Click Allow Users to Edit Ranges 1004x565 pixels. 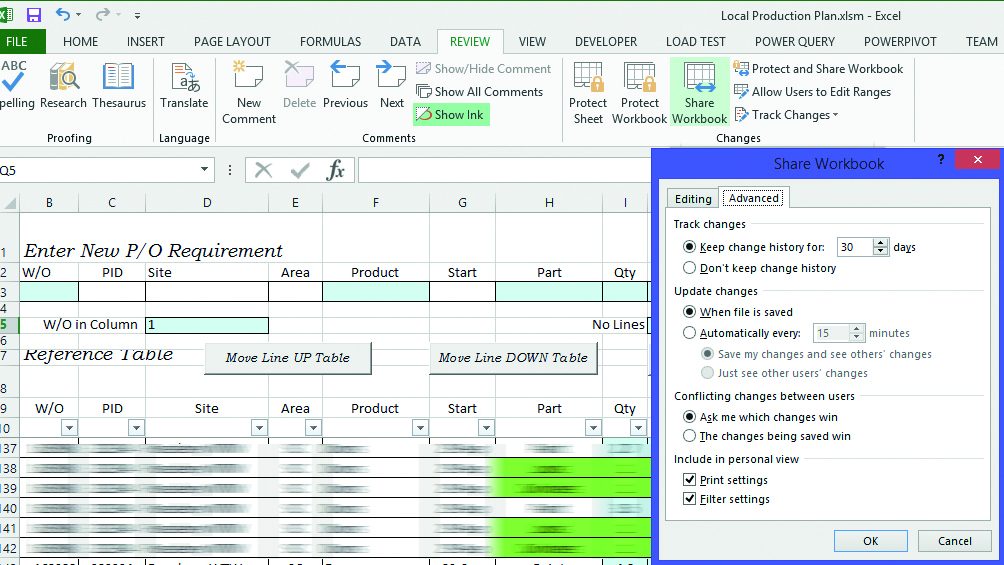pos(813,92)
